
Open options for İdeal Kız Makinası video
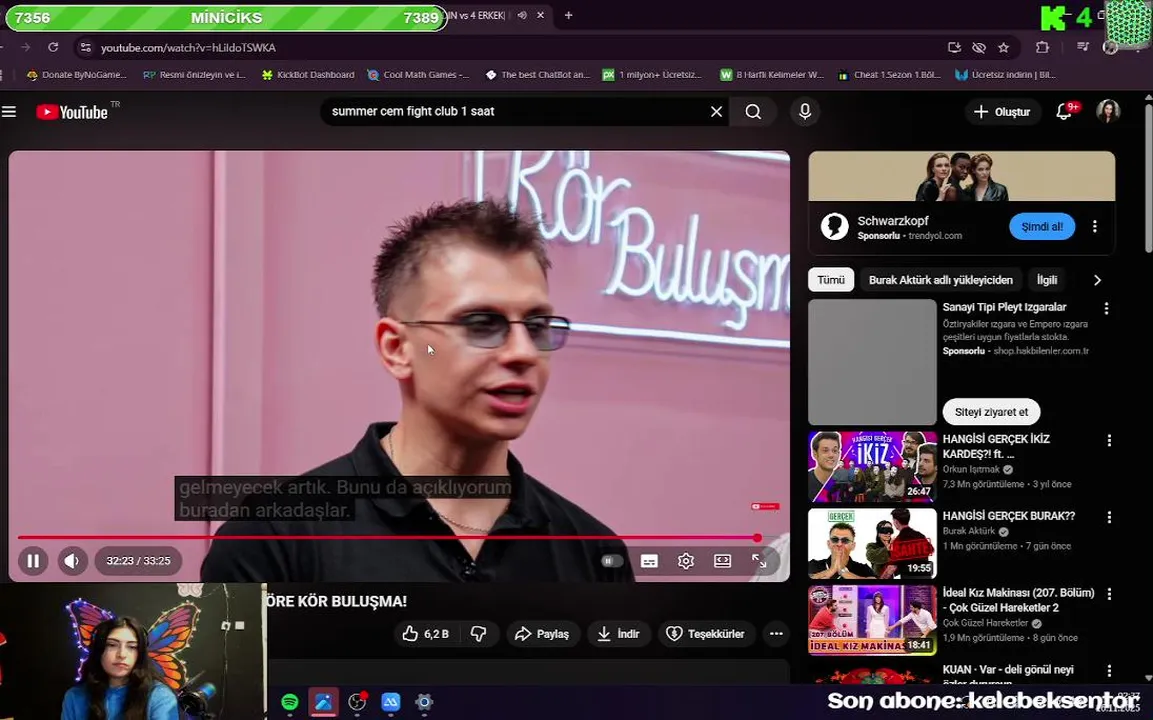[1109, 594]
